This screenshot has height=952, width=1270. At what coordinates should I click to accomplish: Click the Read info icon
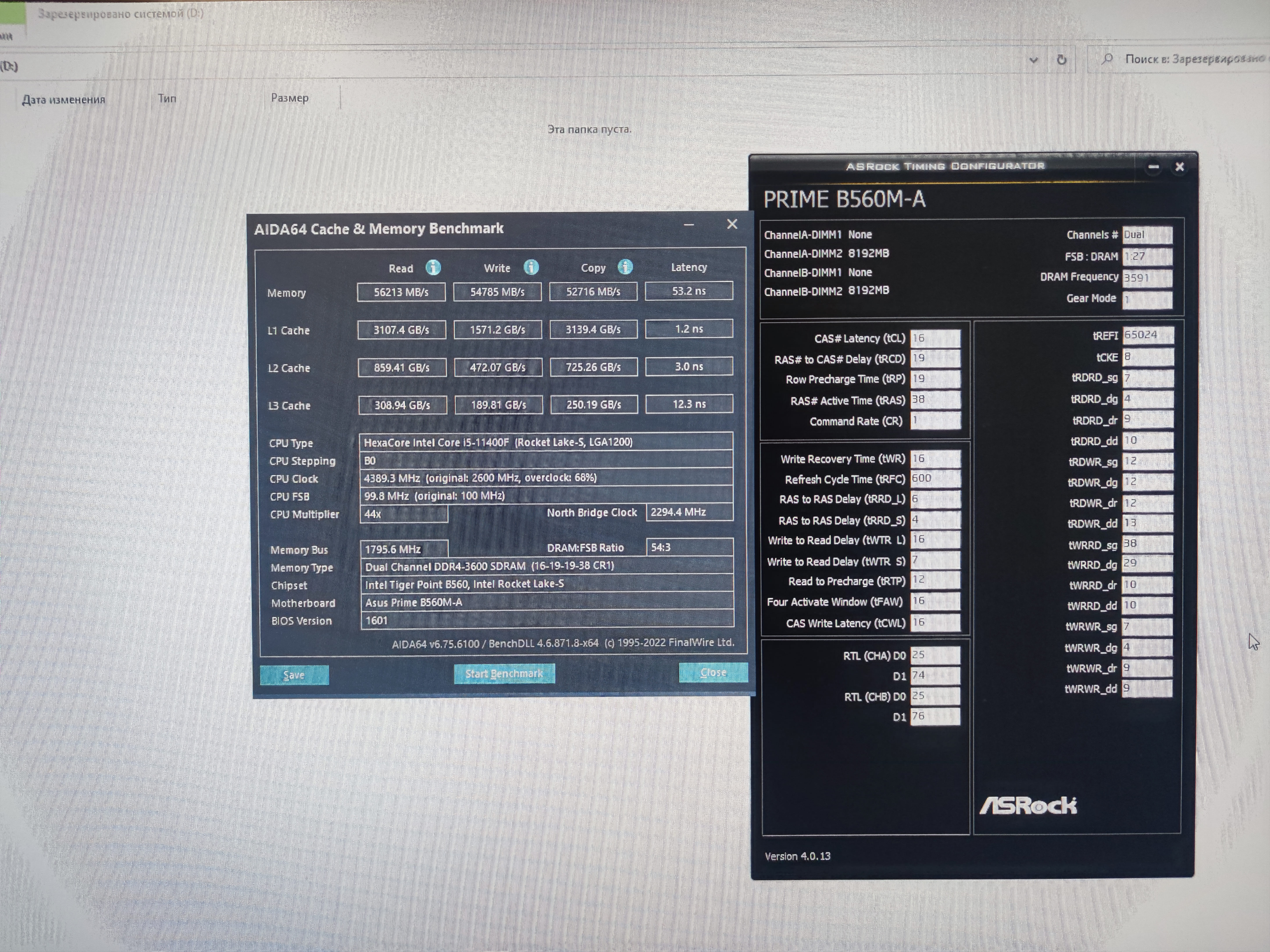coord(433,267)
